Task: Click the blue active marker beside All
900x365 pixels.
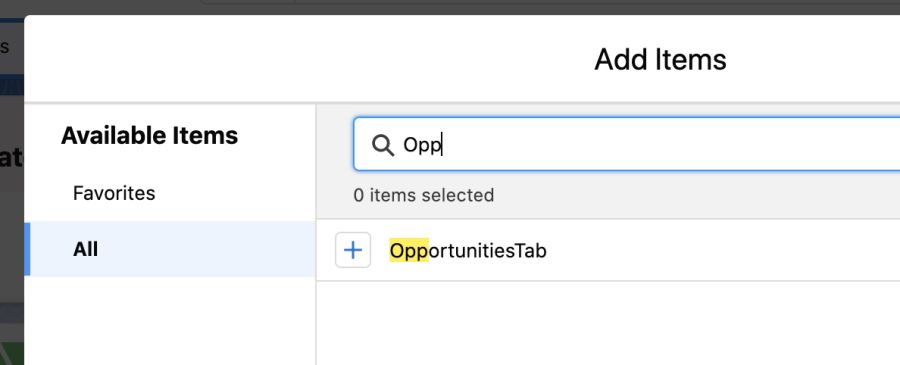Action: click(x=27, y=249)
